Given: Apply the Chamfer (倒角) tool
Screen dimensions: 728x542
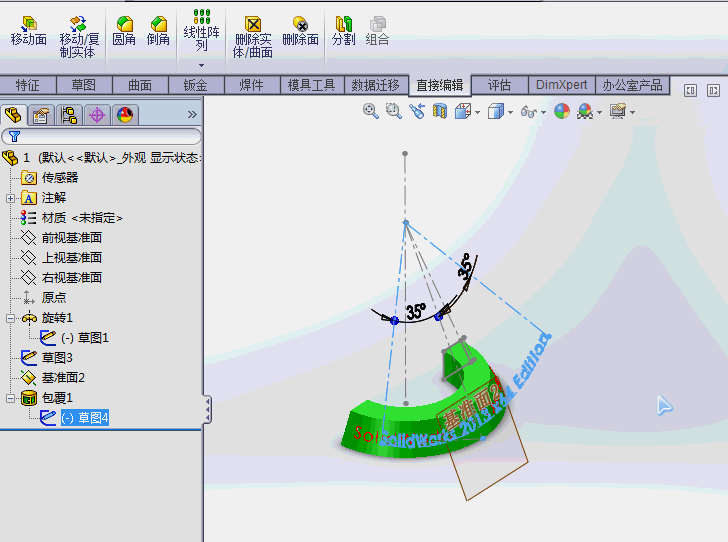Looking at the screenshot, I should tap(158, 31).
